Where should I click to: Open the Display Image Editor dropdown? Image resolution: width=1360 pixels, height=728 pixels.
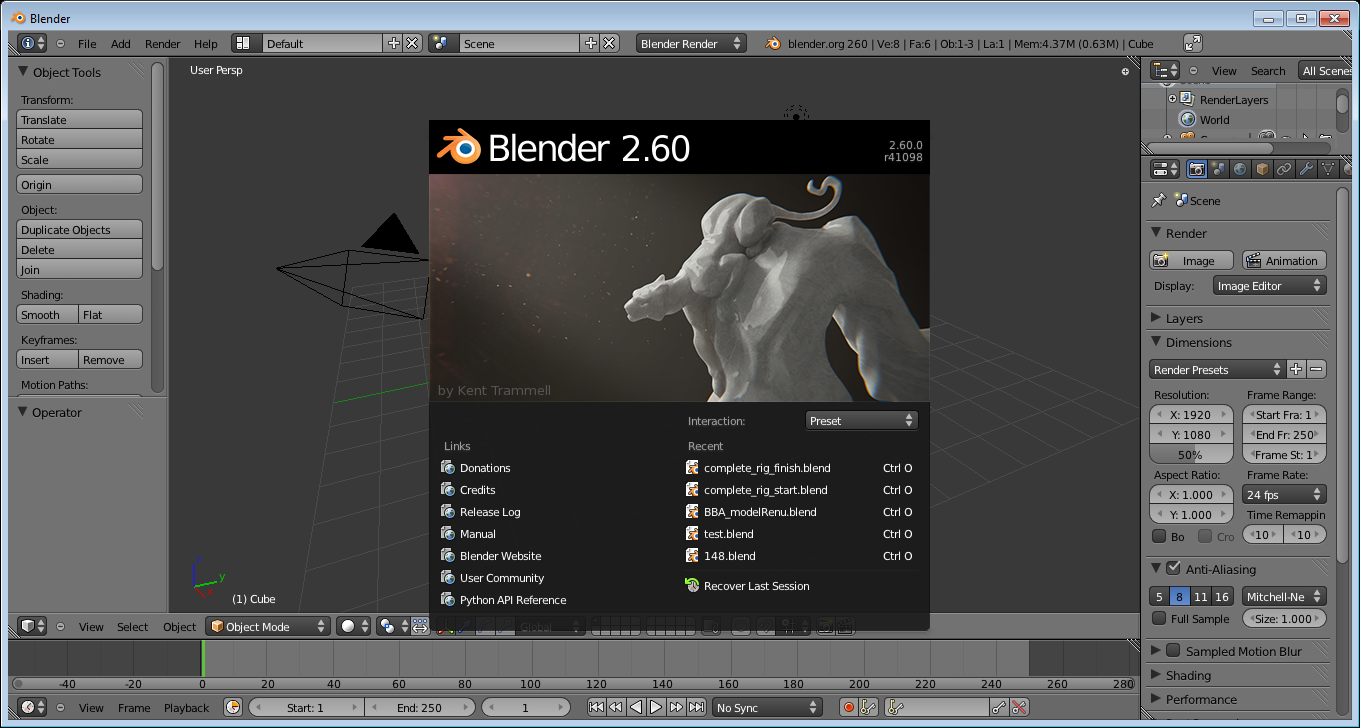(1269, 286)
